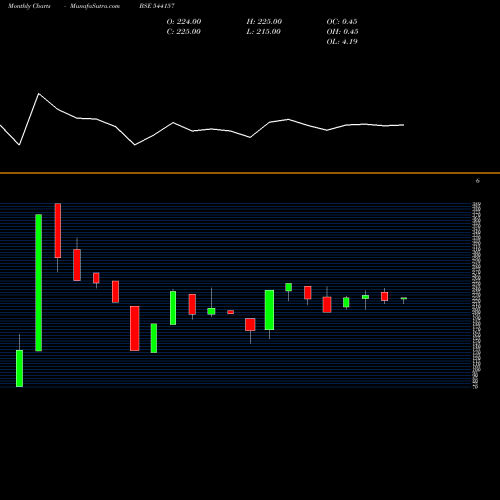
Task: Click the low price L: 215.00
Action: coord(263,32)
